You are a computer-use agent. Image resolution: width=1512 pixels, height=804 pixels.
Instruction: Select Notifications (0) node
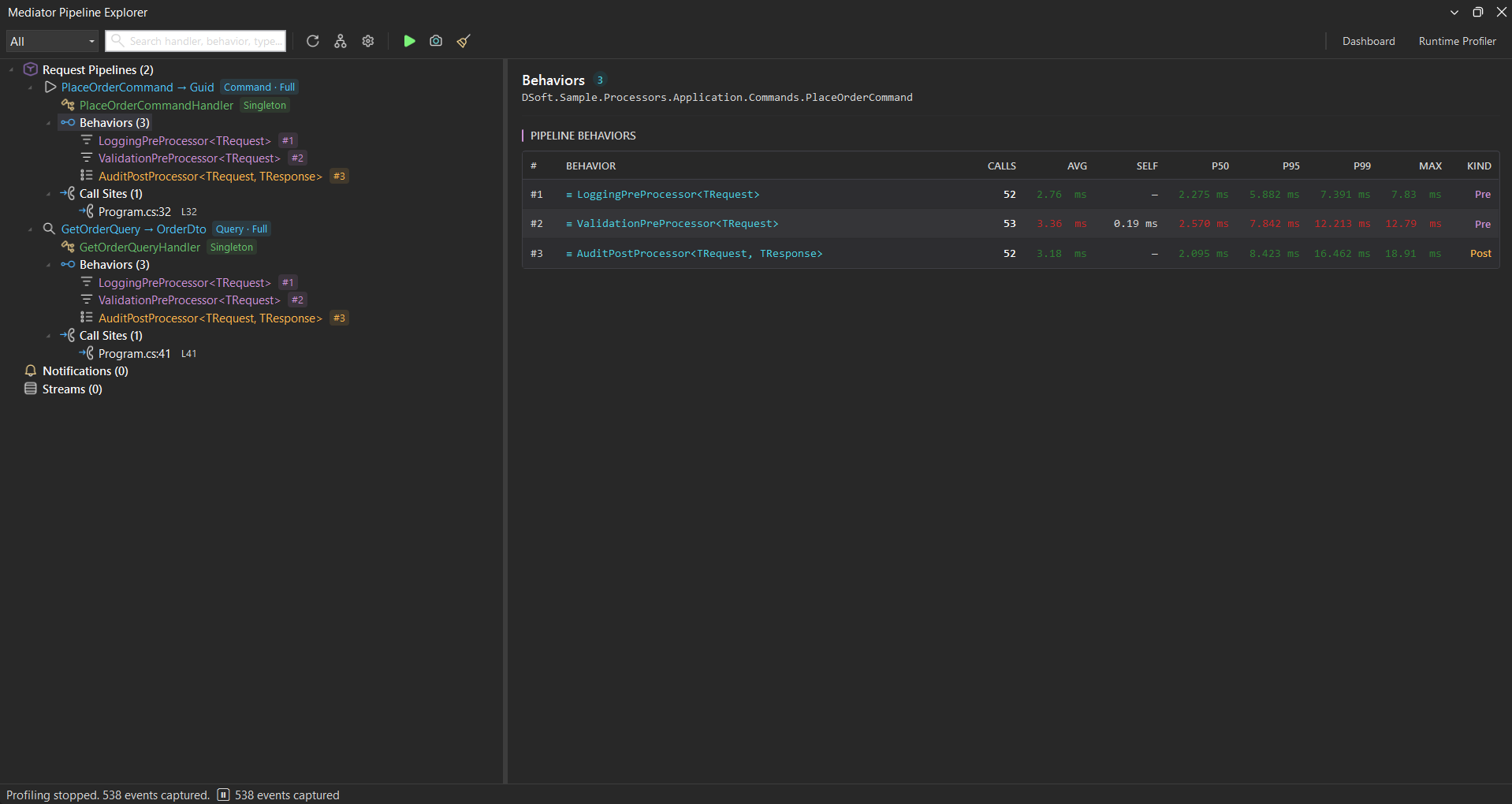coord(85,370)
